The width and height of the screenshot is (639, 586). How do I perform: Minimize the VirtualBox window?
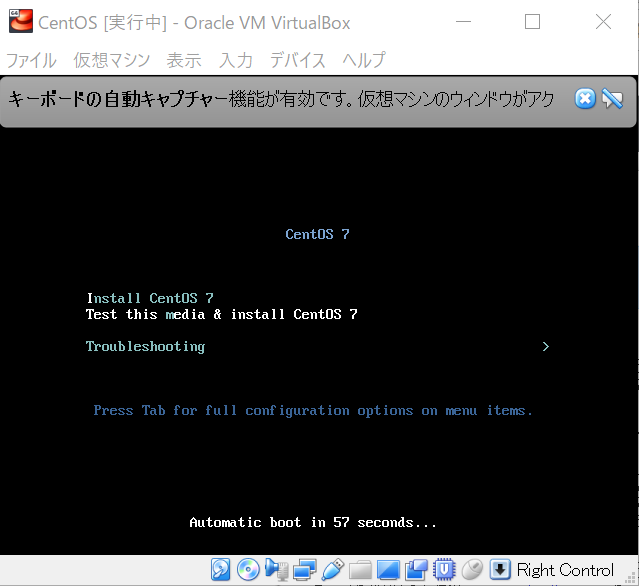463,22
